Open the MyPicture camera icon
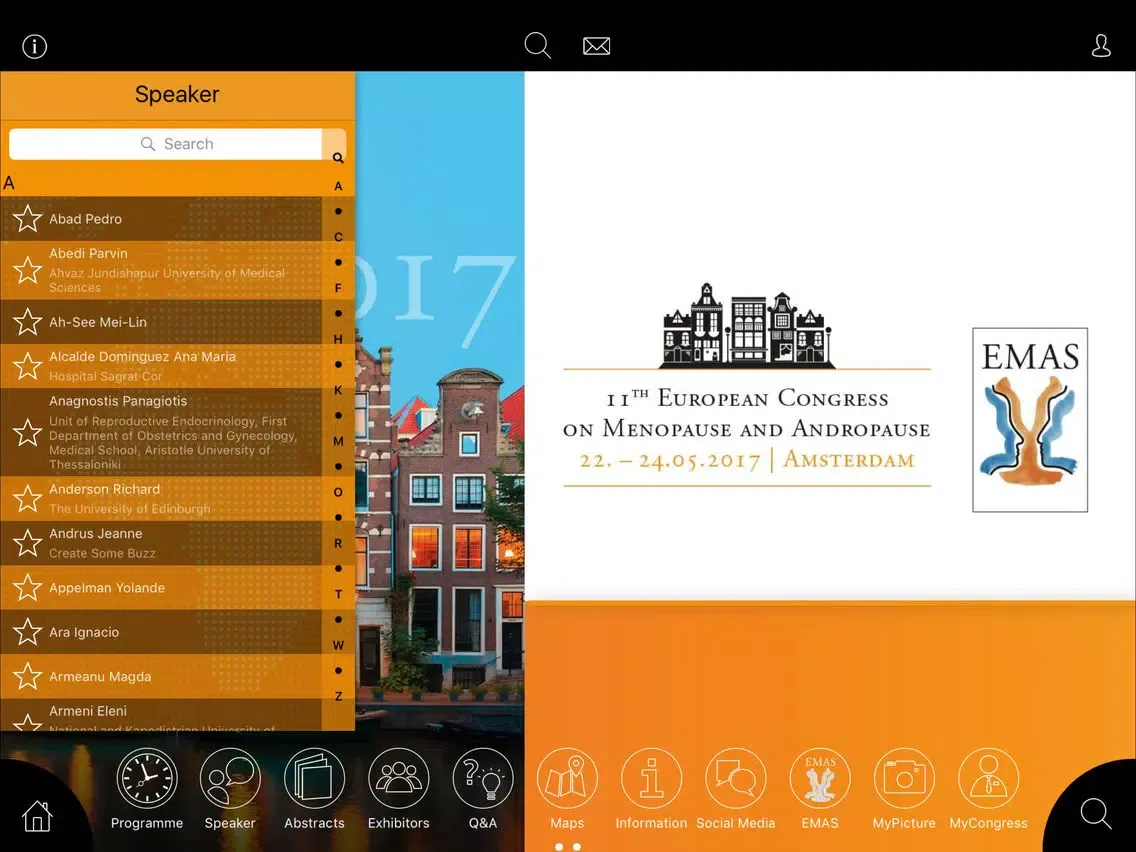 pos(904,778)
